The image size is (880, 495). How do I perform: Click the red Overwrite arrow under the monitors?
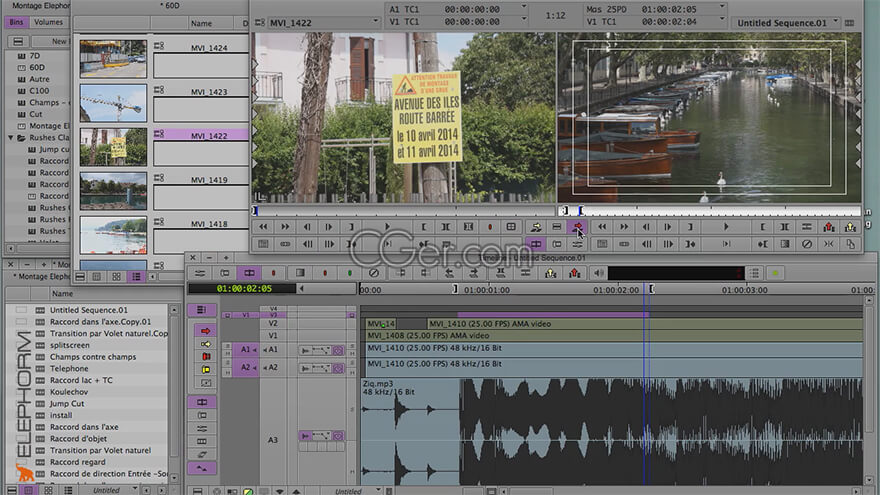click(578, 227)
